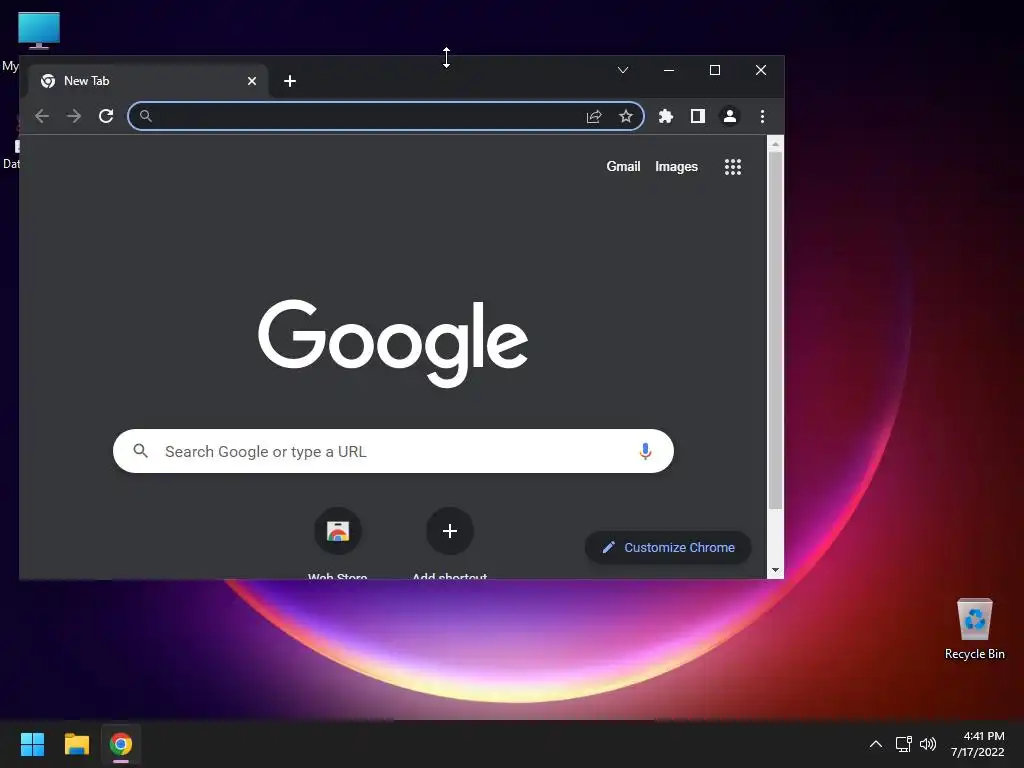Click the vertical scrollbar thumb

775,330
